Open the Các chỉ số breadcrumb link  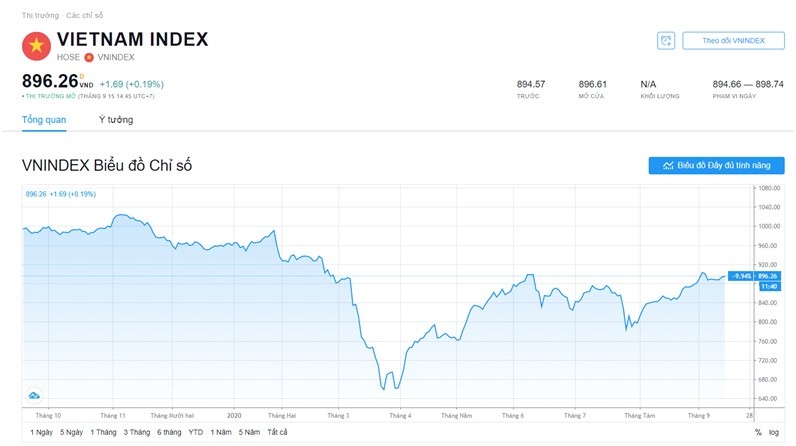pyautogui.click(x=85, y=16)
